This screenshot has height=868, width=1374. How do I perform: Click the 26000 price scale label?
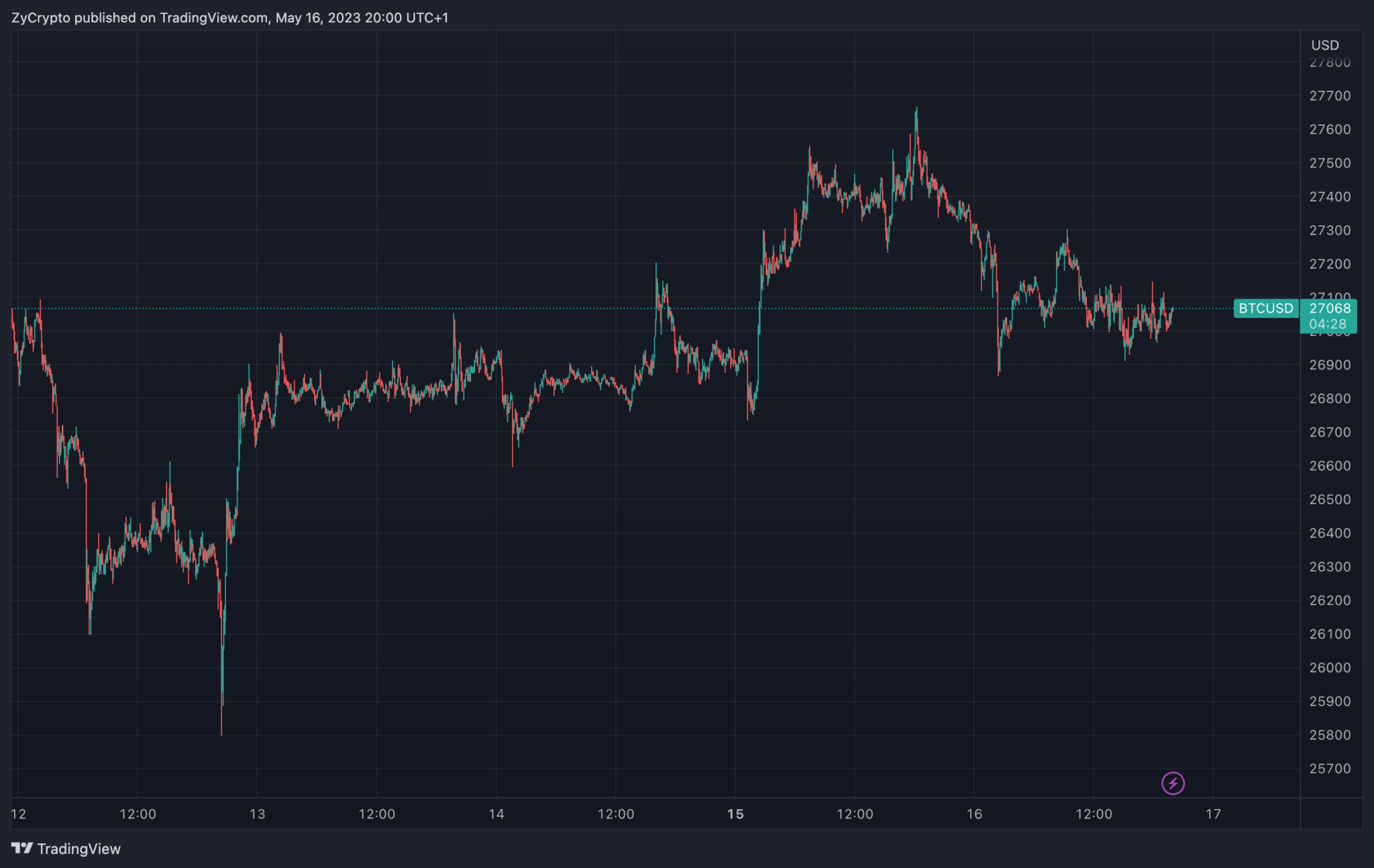(1330, 667)
